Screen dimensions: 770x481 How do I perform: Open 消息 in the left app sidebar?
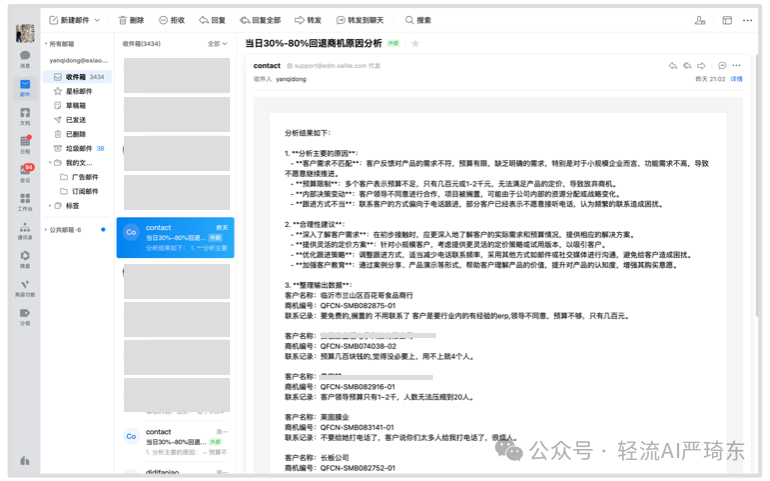(25, 59)
